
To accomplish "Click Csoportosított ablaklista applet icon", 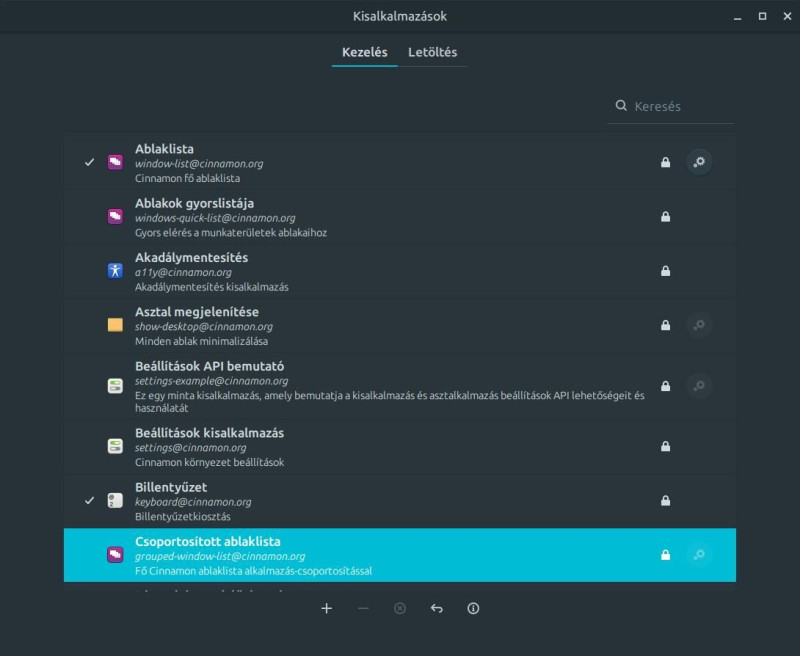I will (x=115, y=554).
